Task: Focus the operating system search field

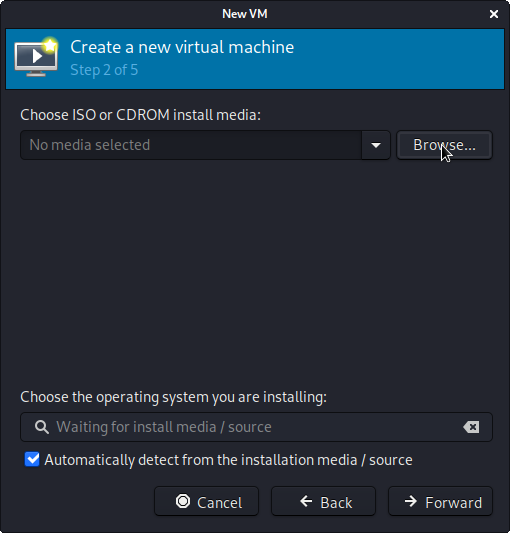Action: pos(256,427)
